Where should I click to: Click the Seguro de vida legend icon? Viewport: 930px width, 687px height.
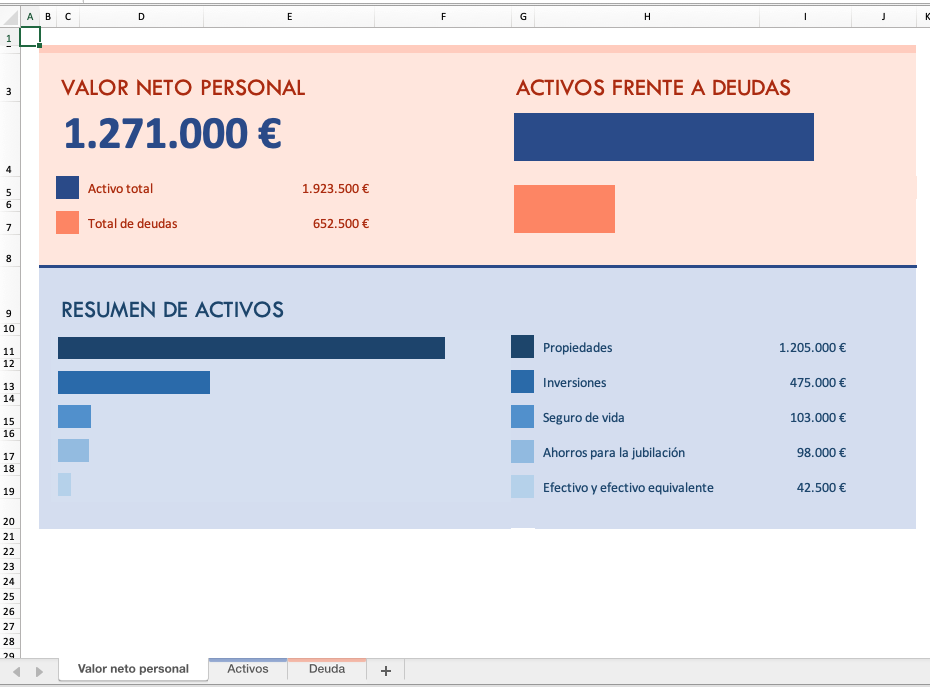pyautogui.click(x=521, y=416)
